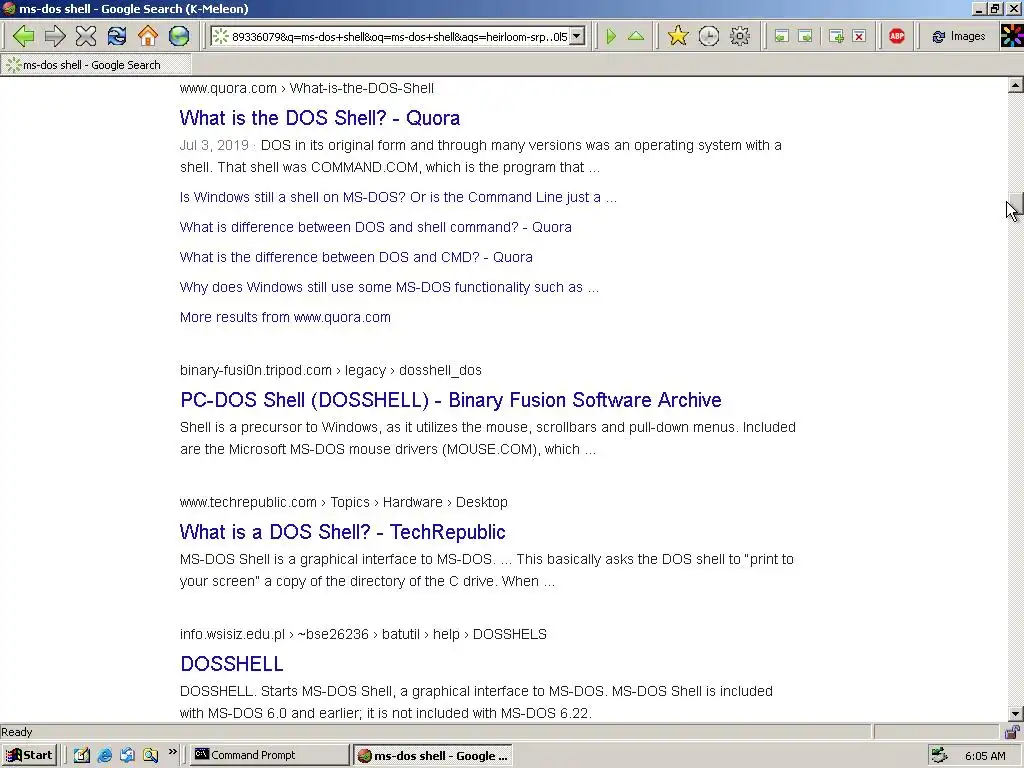Image resolution: width=1024 pixels, height=768 pixels.
Task: Expand the URL bar dropdown arrow
Action: tap(577, 37)
